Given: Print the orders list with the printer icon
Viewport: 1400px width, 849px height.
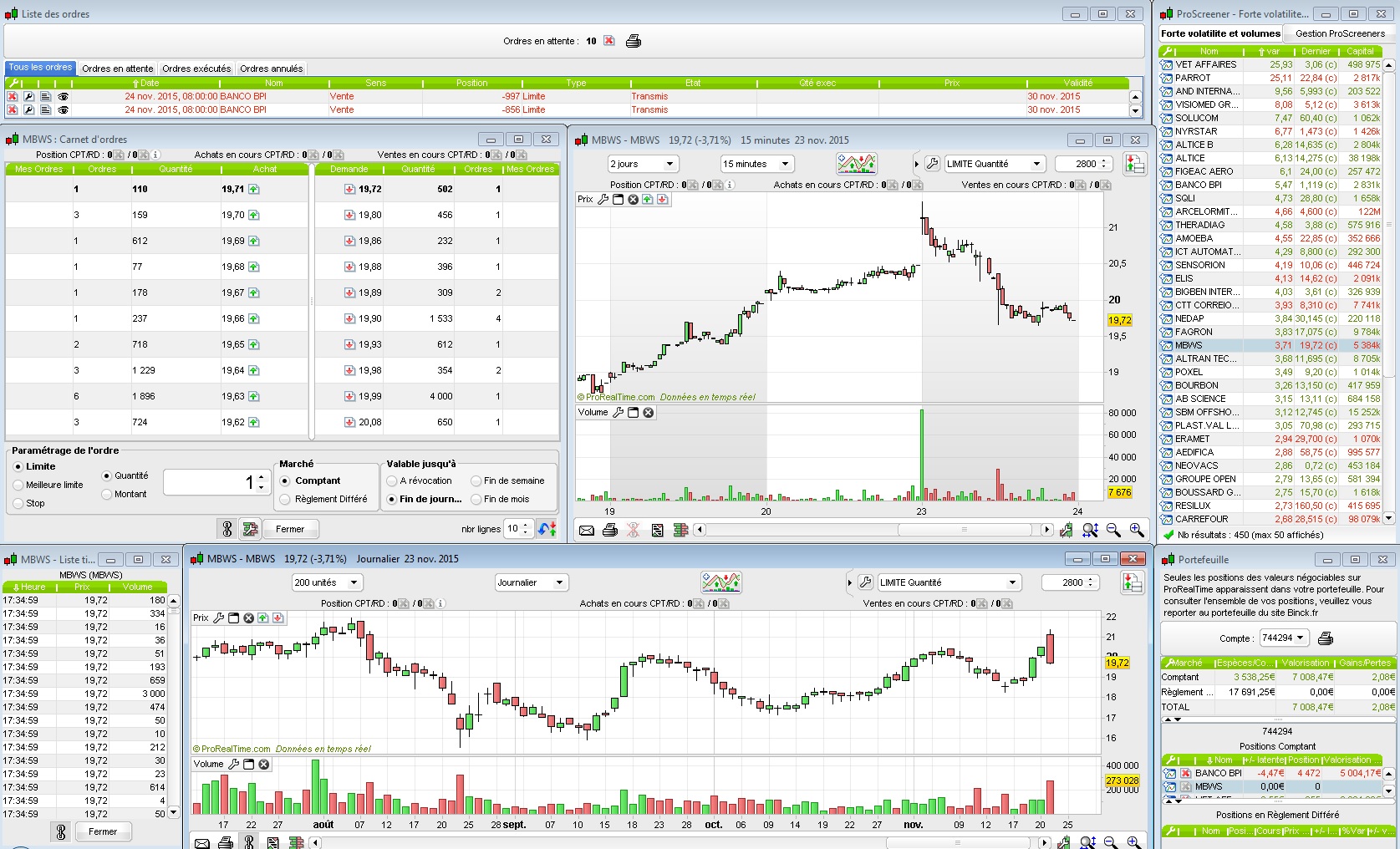Looking at the screenshot, I should point(634,41).
